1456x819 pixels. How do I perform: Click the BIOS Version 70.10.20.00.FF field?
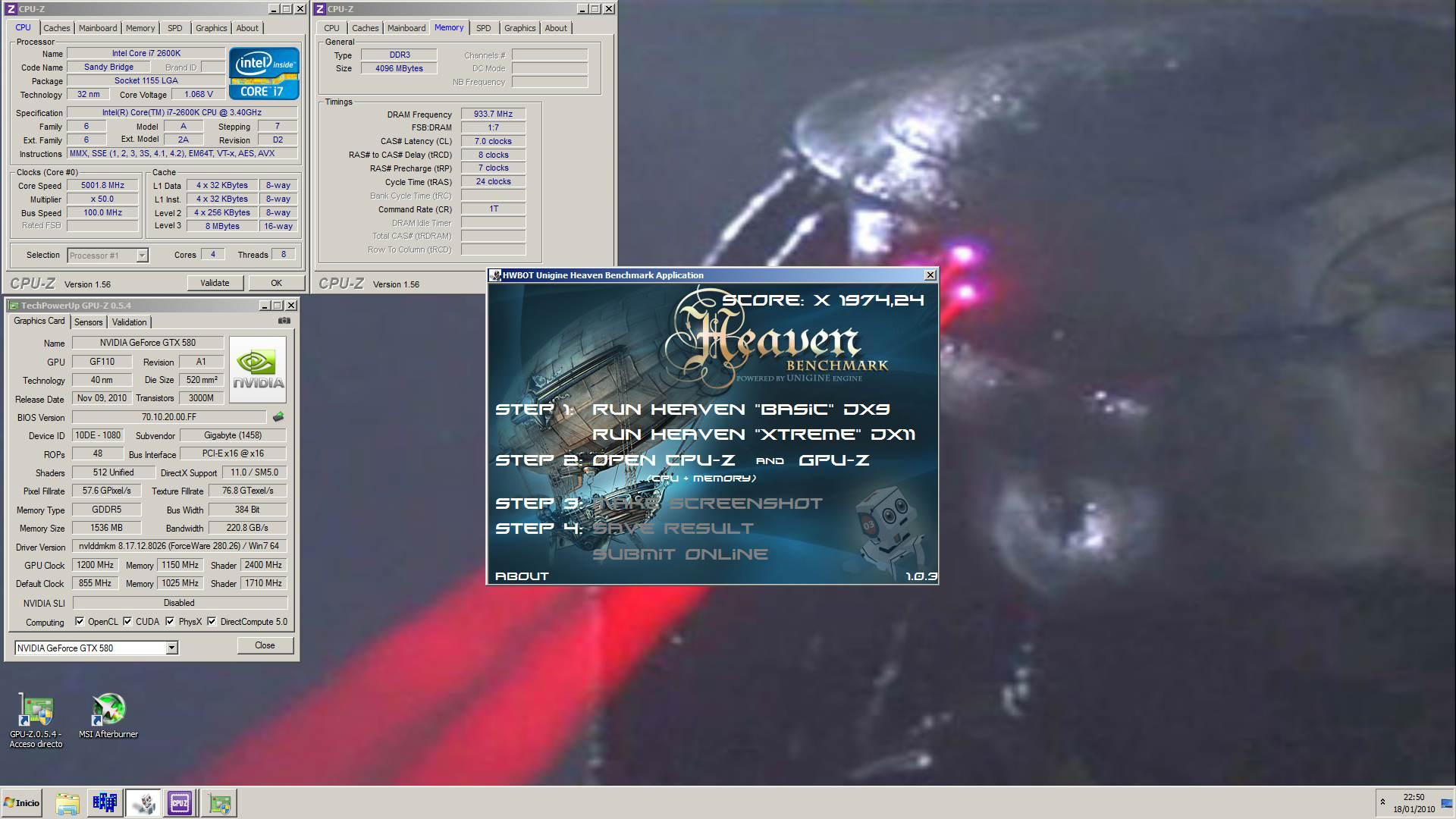[169, 417]
